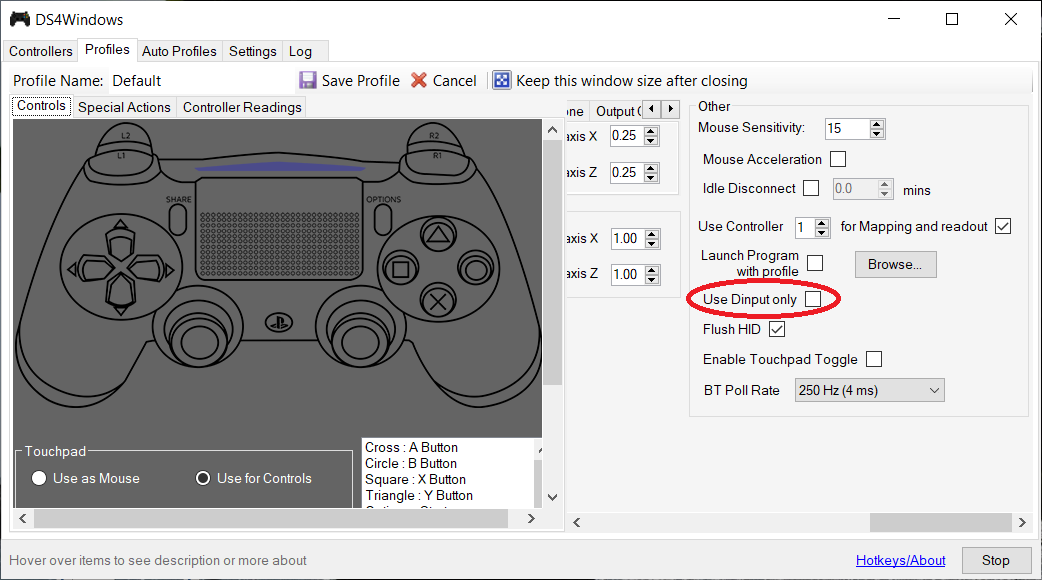Viewport: 1042px width, 580px height.
Task: Uncheck the Flush HID checkbox
Action: coord(776,329)
